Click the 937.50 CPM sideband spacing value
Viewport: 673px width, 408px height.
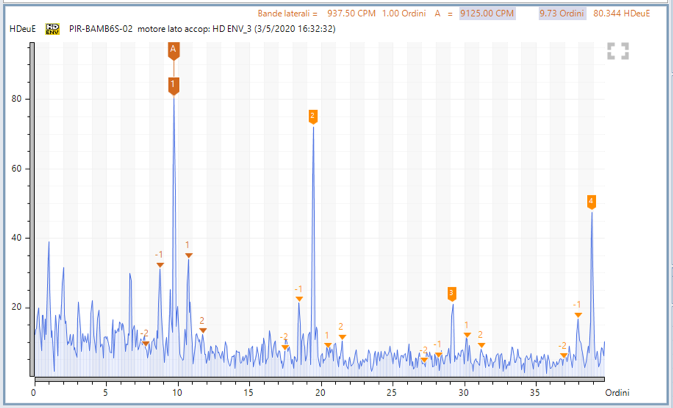pos(349,14)
